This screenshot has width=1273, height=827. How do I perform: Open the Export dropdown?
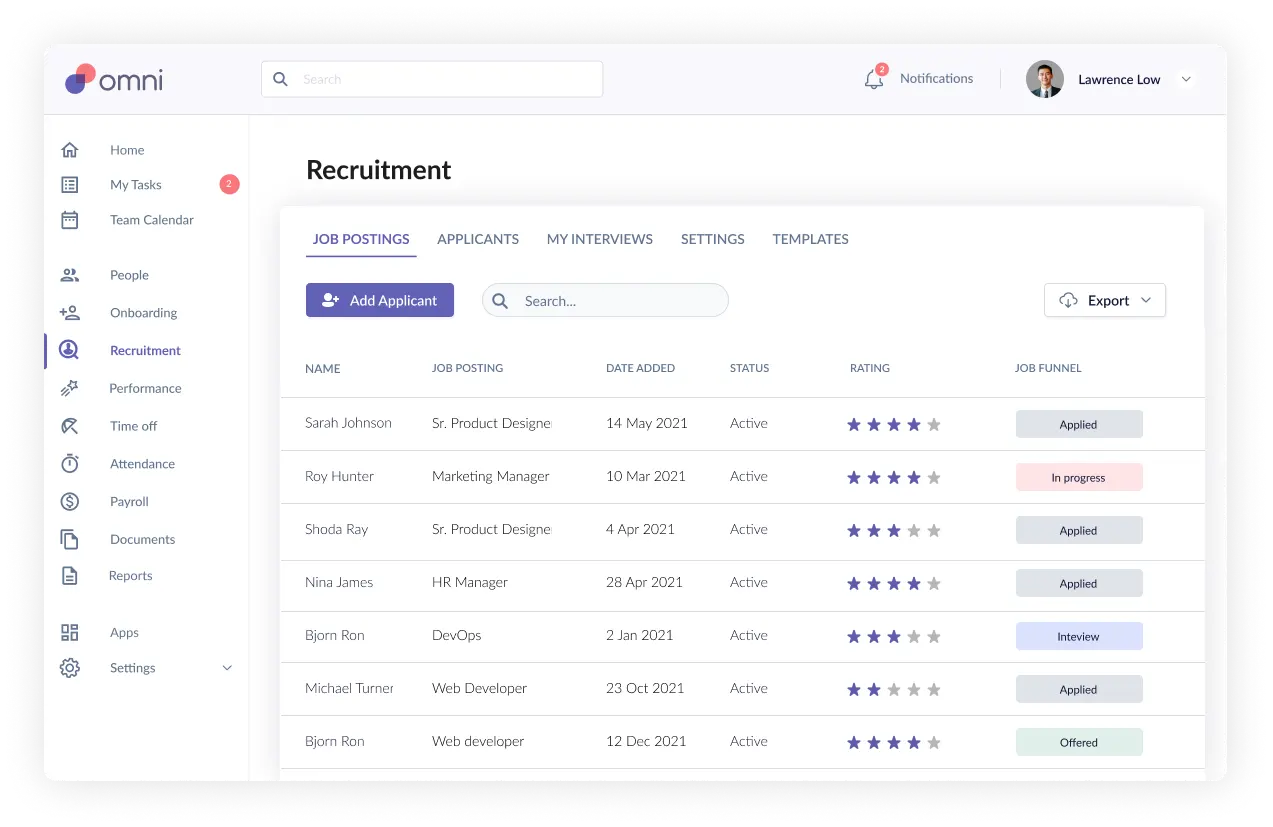[1105, 301]
